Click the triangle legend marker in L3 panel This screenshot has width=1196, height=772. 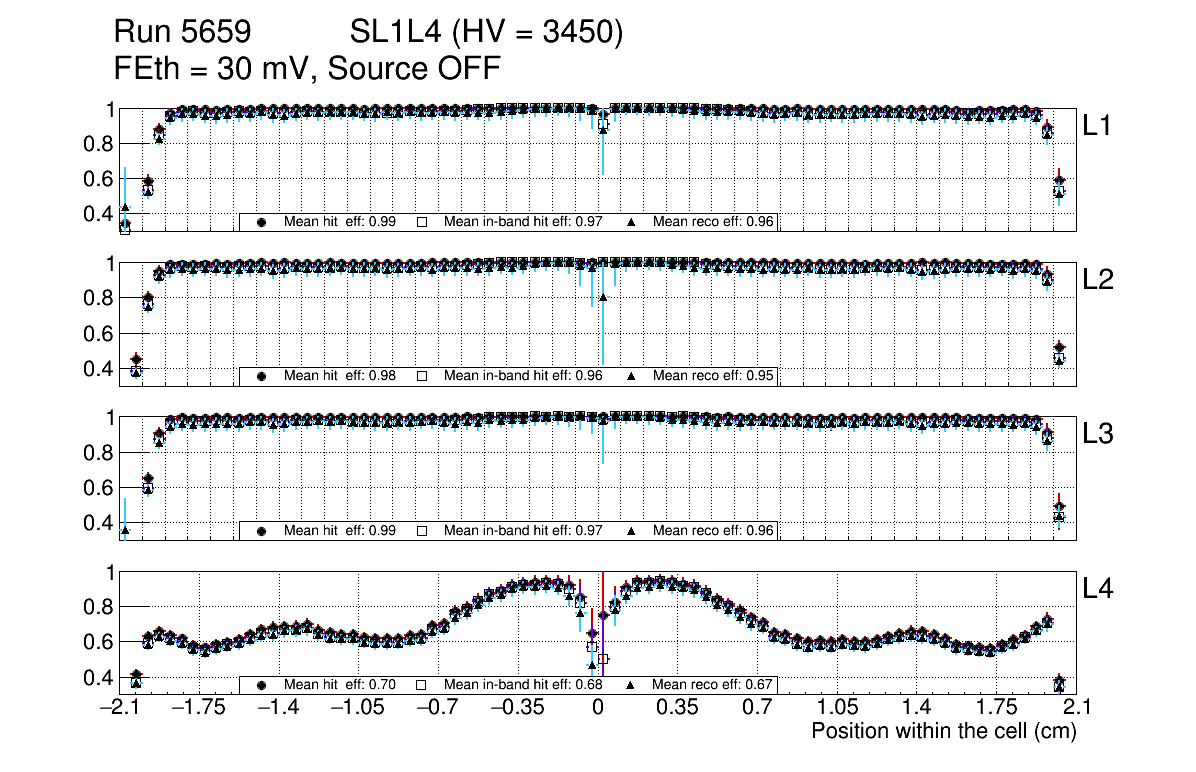click(x=632, y=531)
